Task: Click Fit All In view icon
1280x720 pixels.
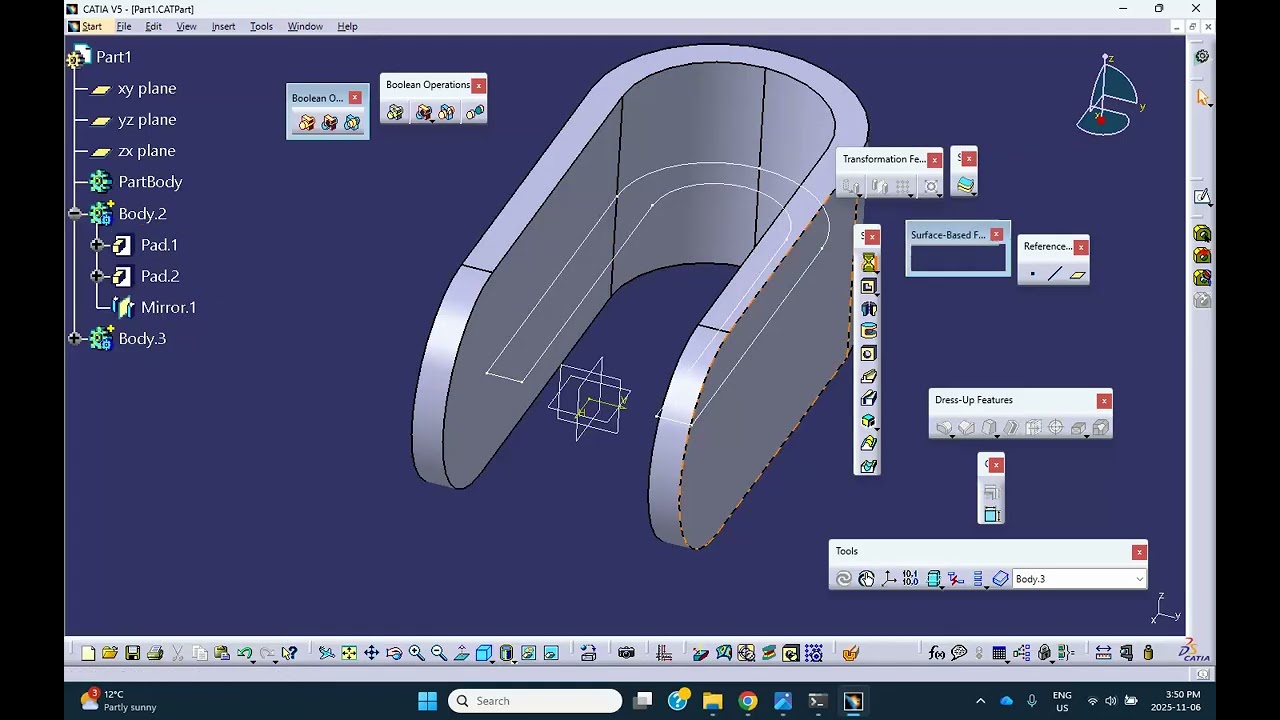Action: [x=349, y=653]
